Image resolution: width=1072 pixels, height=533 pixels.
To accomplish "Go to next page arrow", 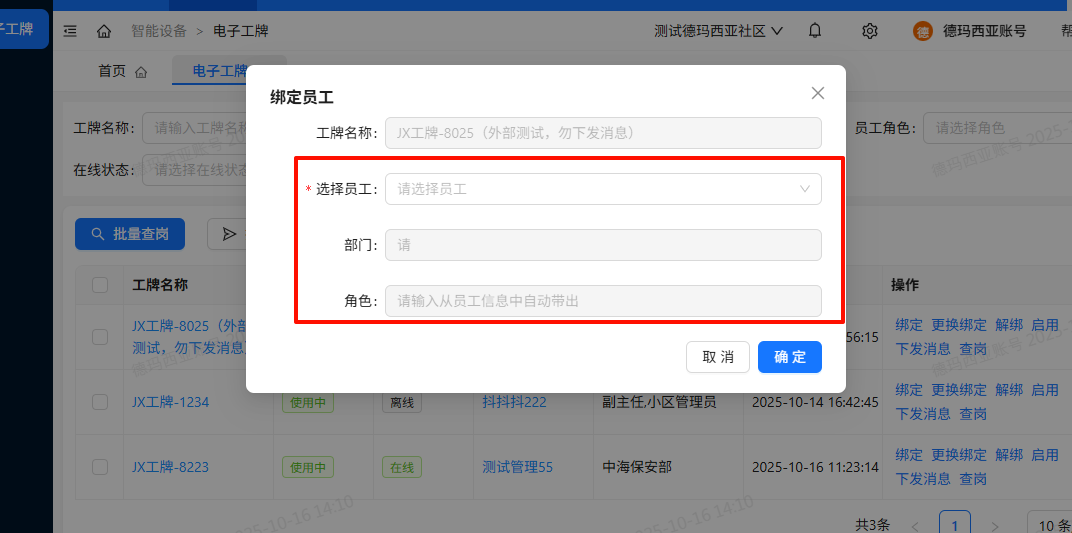I will (995, 525).
